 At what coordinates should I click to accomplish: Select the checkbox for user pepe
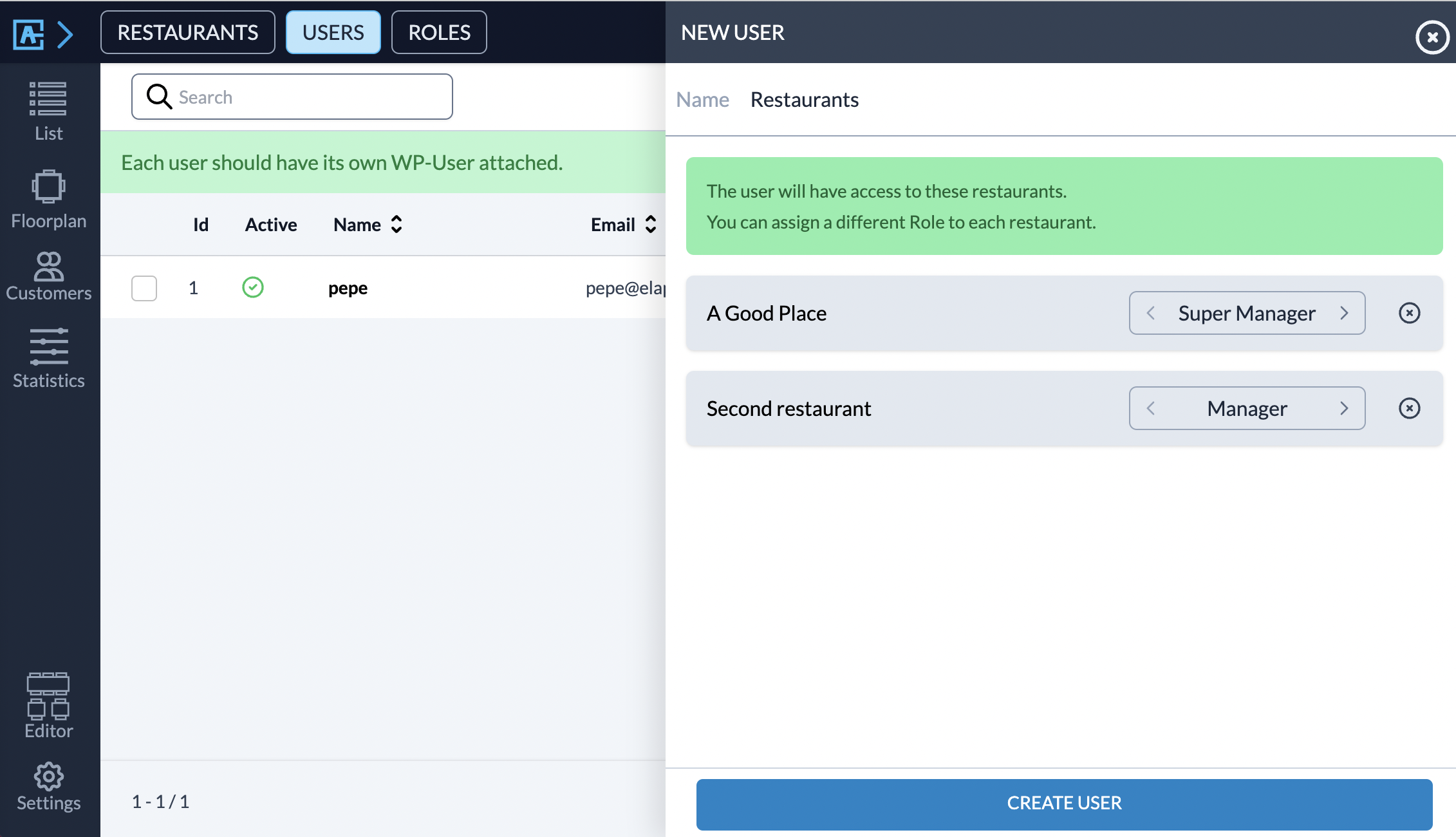tap(144, 288)
